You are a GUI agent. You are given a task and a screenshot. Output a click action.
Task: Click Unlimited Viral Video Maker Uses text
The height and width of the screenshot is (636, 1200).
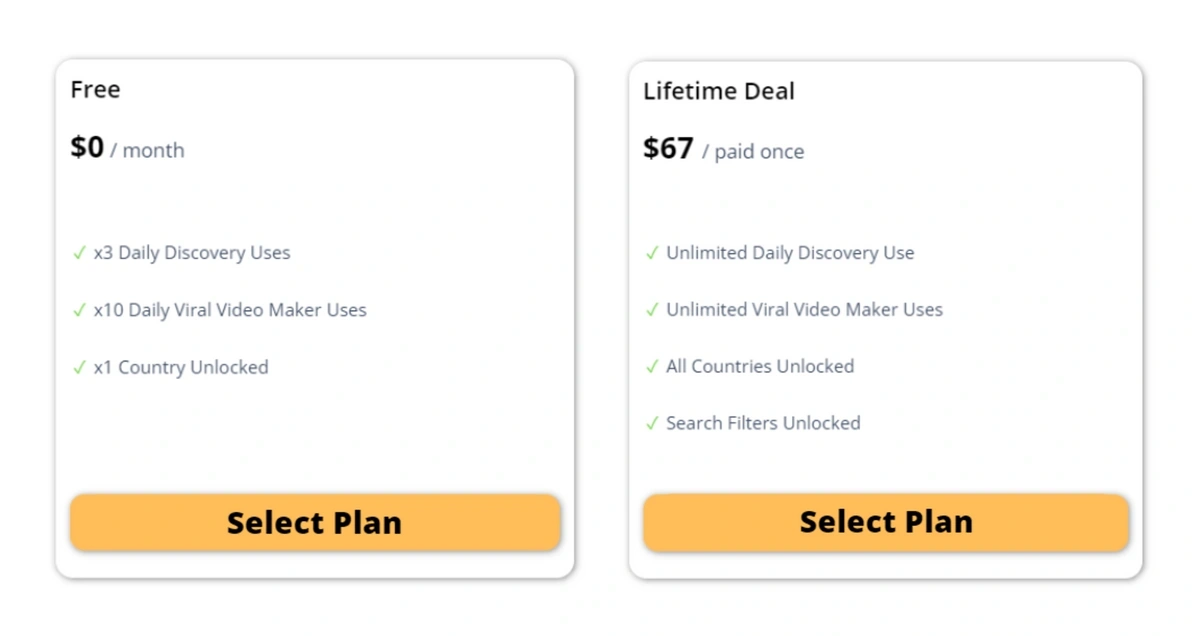tap(805, 310)
